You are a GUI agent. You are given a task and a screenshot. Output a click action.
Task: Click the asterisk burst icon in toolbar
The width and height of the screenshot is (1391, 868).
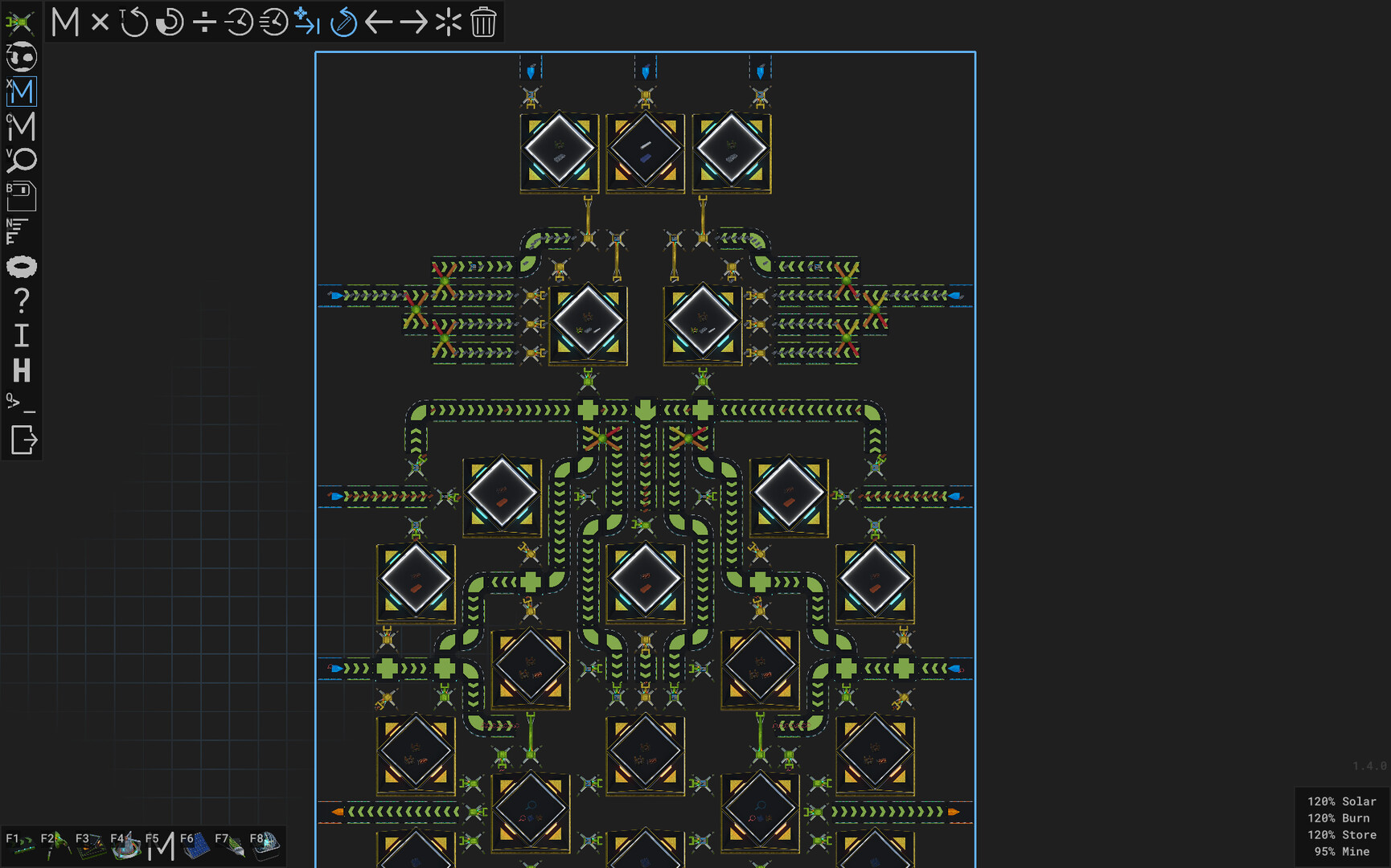point(449,23)
